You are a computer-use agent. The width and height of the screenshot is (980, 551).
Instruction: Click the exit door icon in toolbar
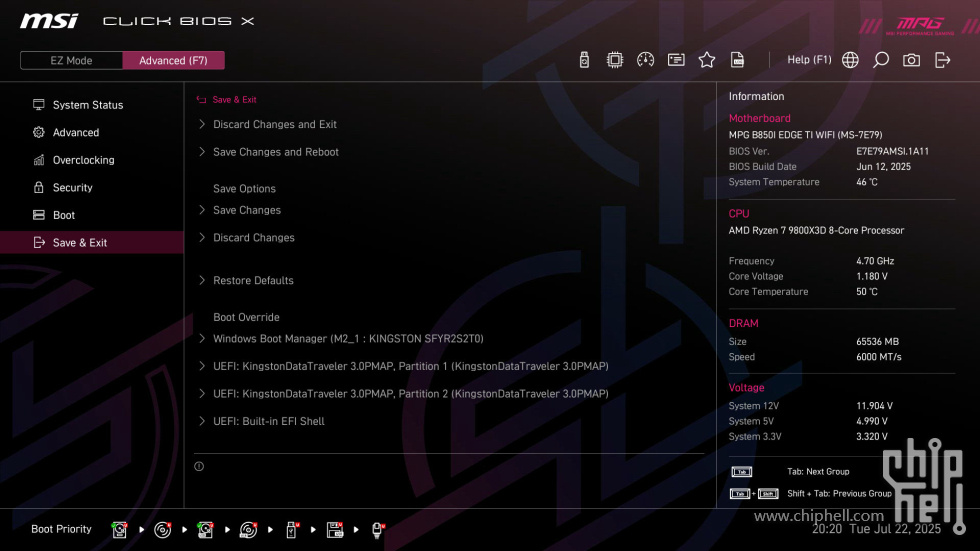[942, 60]
